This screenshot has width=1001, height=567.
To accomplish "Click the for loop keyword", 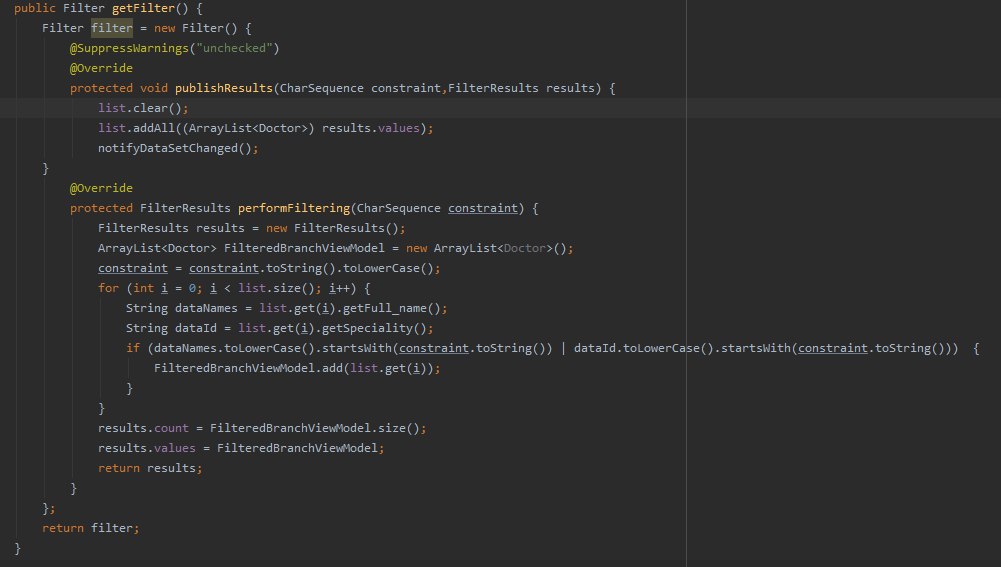I will (108, 288).
